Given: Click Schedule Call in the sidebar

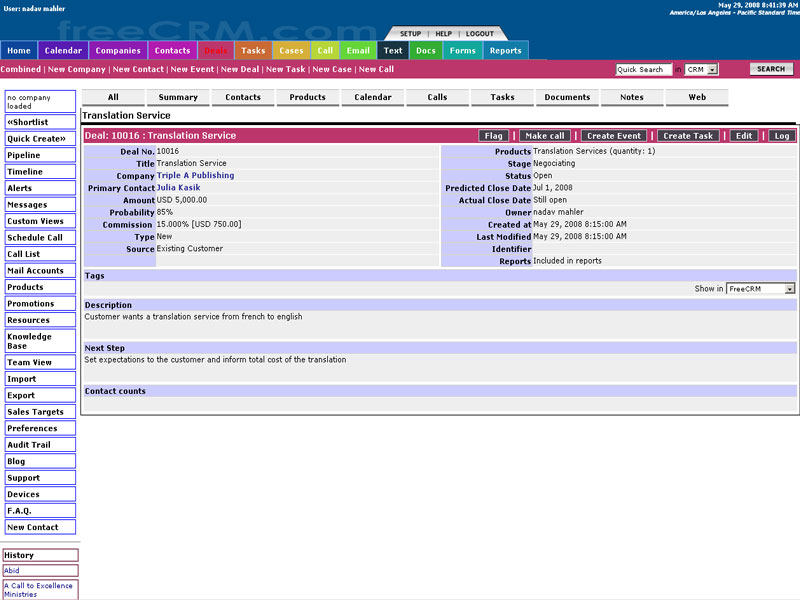Looking at the screenshot, I should 40,238.
